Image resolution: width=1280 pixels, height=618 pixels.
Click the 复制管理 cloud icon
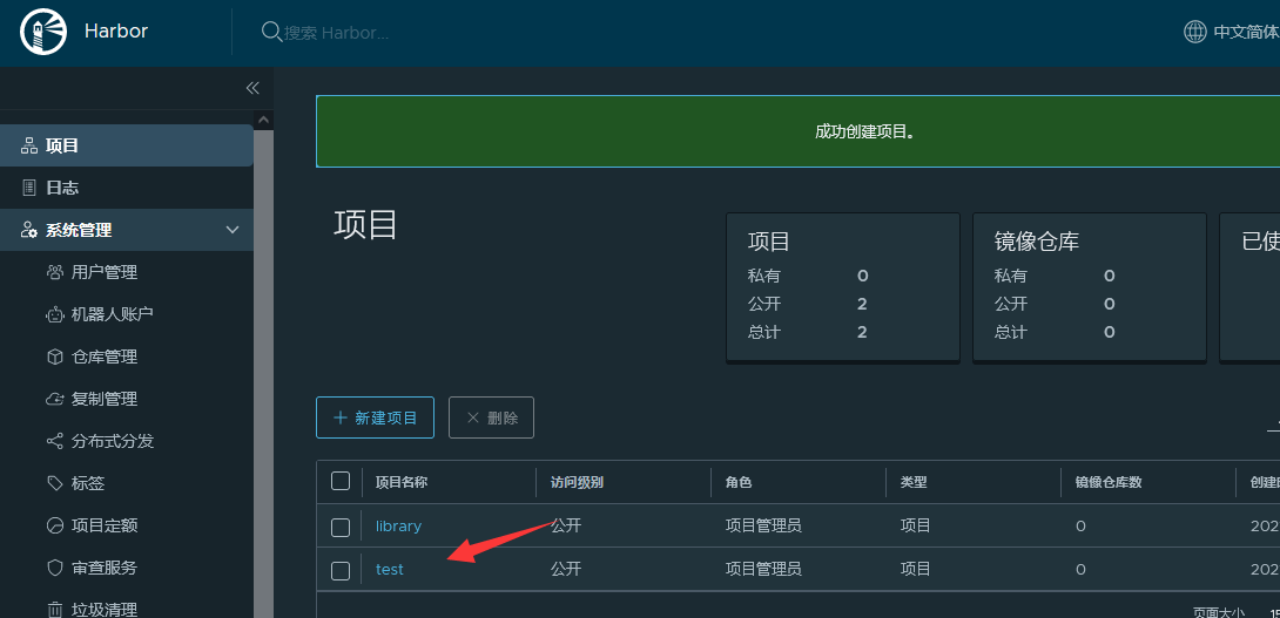pos(55,399)
